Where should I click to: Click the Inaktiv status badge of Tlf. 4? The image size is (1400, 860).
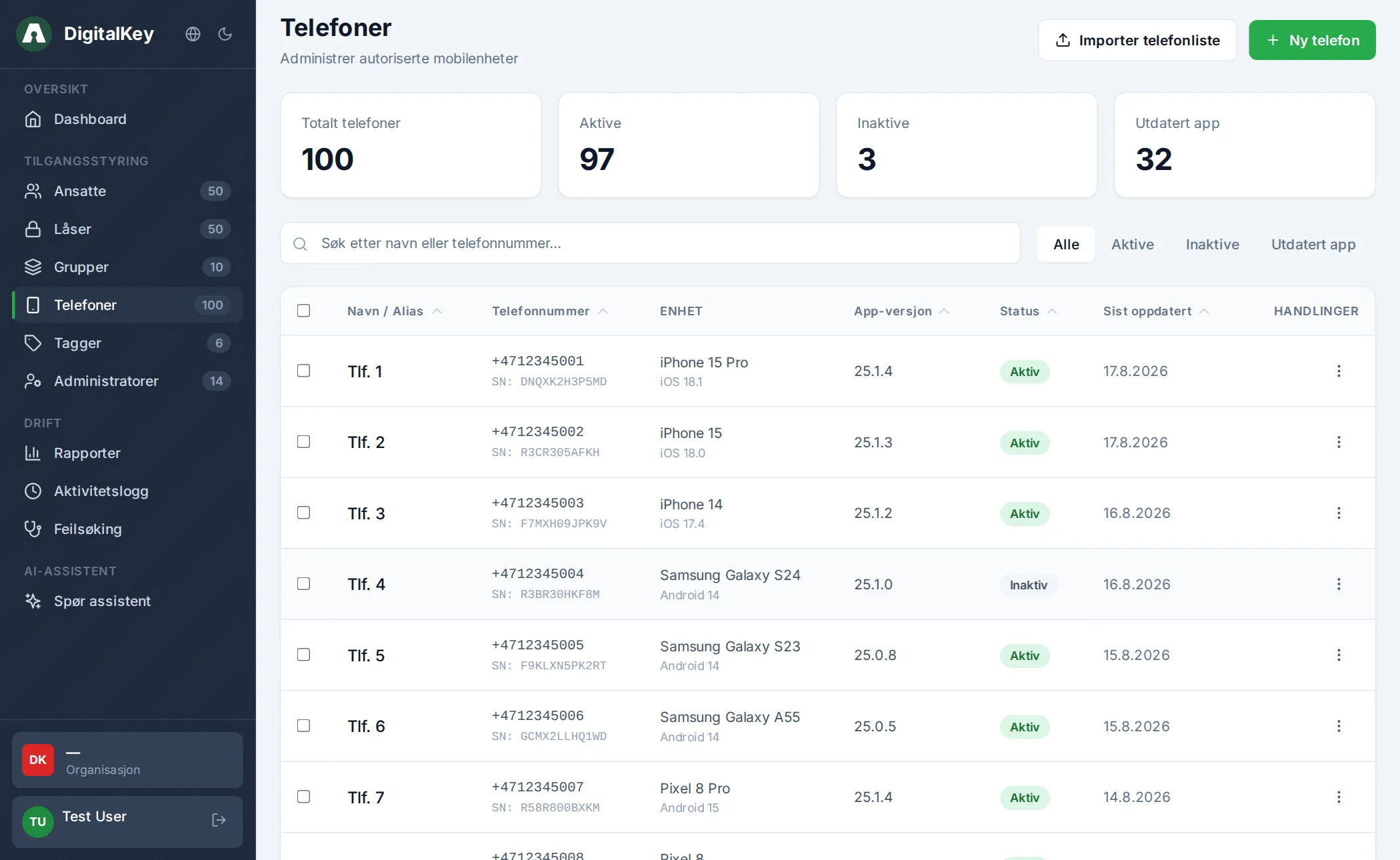click(x=1028, y=585)
